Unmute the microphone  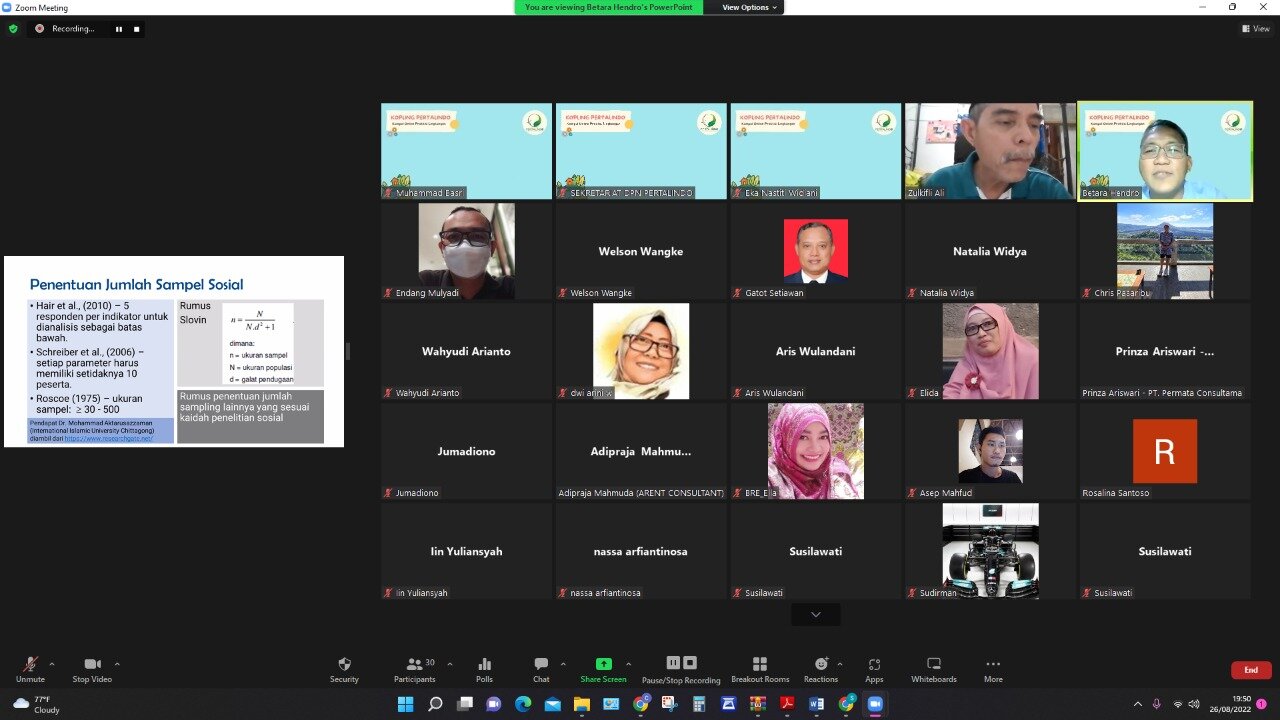click(x=30, y=669)
